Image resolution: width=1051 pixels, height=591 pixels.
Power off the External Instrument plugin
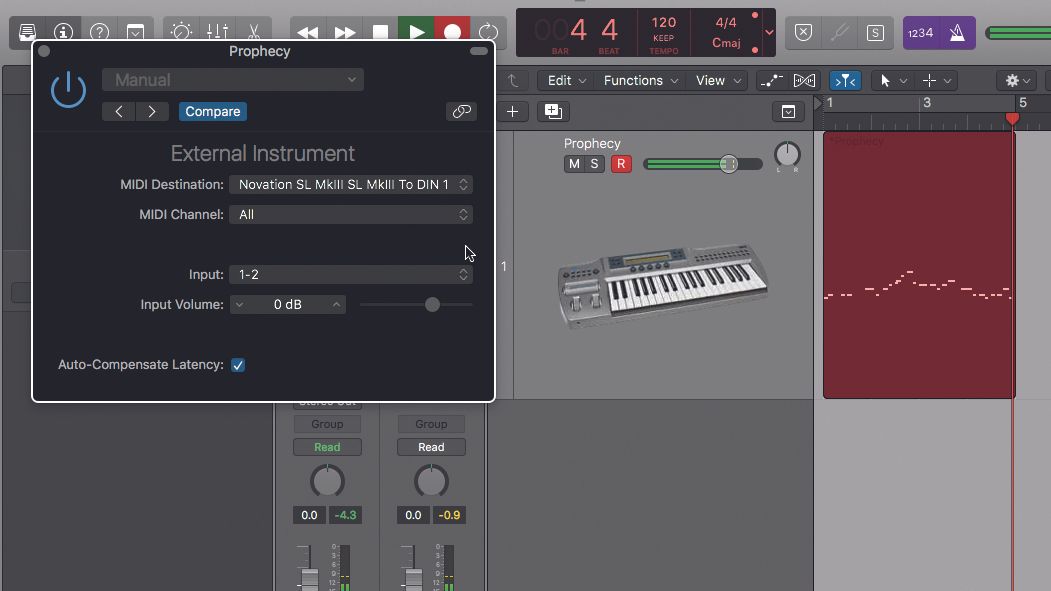pos(68,89)
